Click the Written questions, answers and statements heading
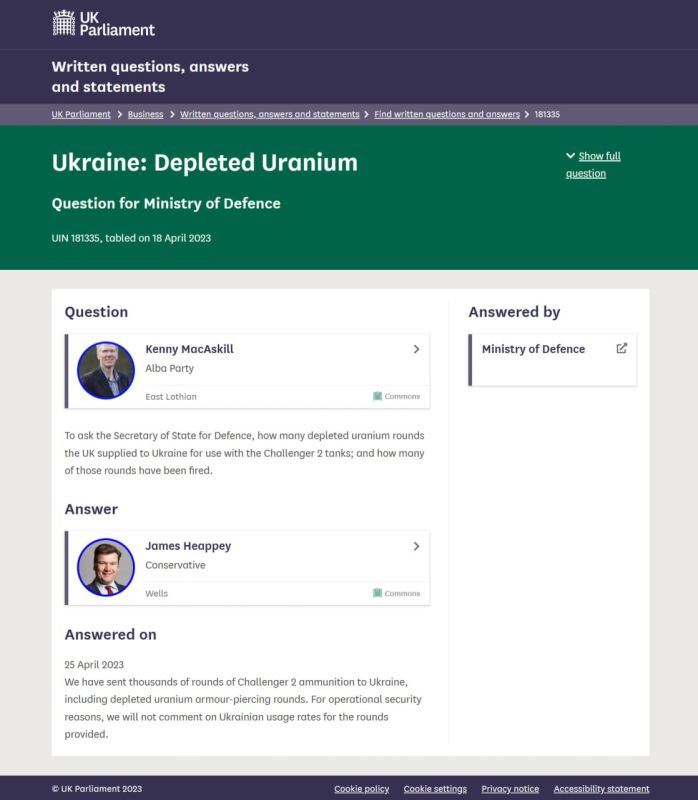698x800 pixels. click(150, 76)
